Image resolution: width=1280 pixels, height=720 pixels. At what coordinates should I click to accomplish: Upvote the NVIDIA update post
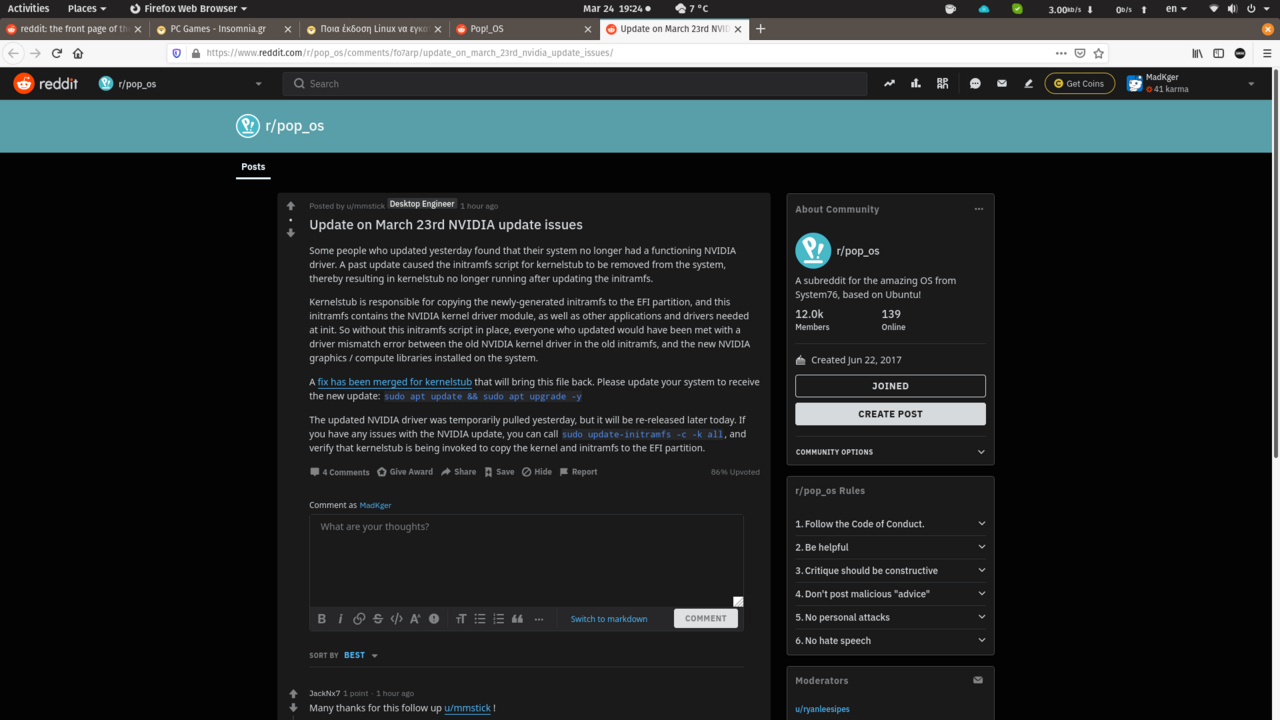click(291, 206)
